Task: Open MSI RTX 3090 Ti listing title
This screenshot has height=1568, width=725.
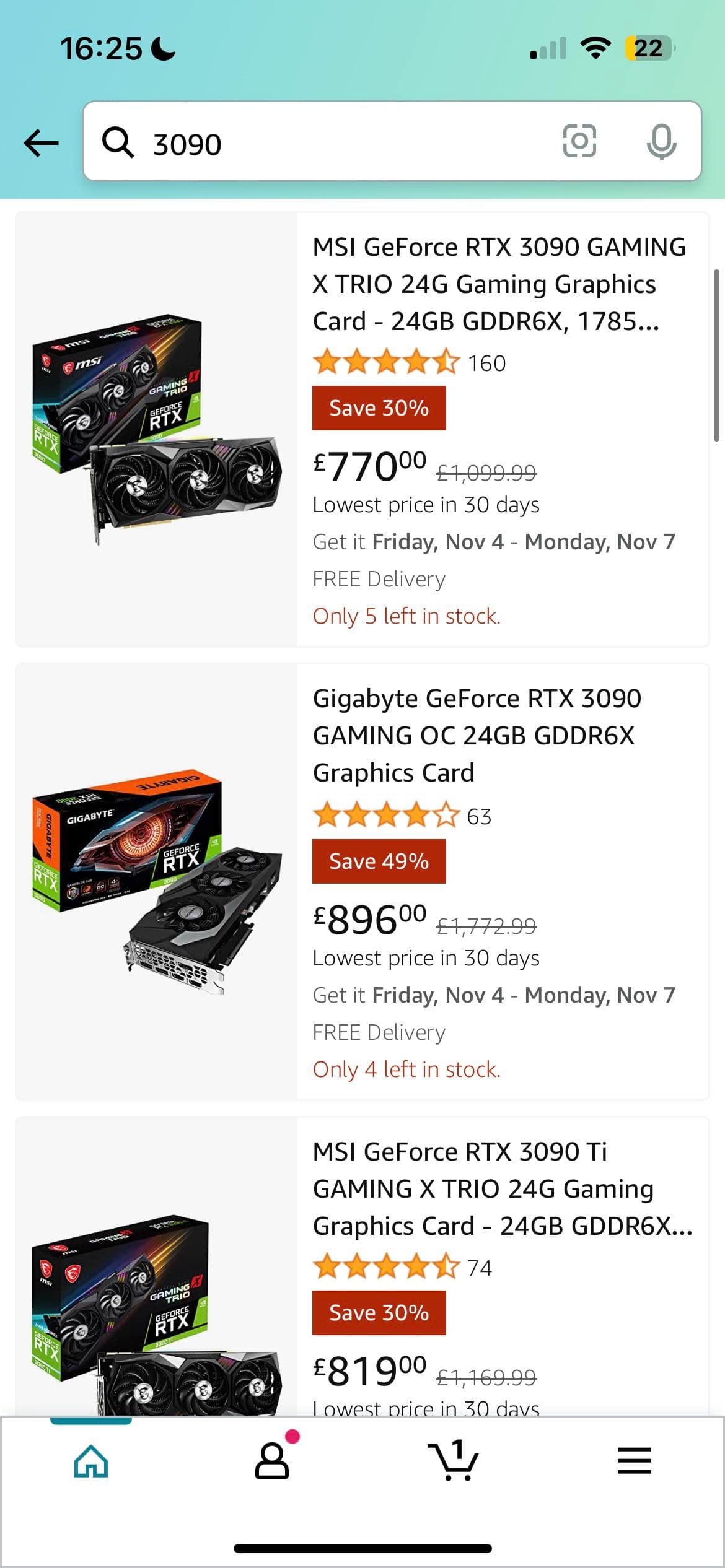Action: coord(502,1189)
